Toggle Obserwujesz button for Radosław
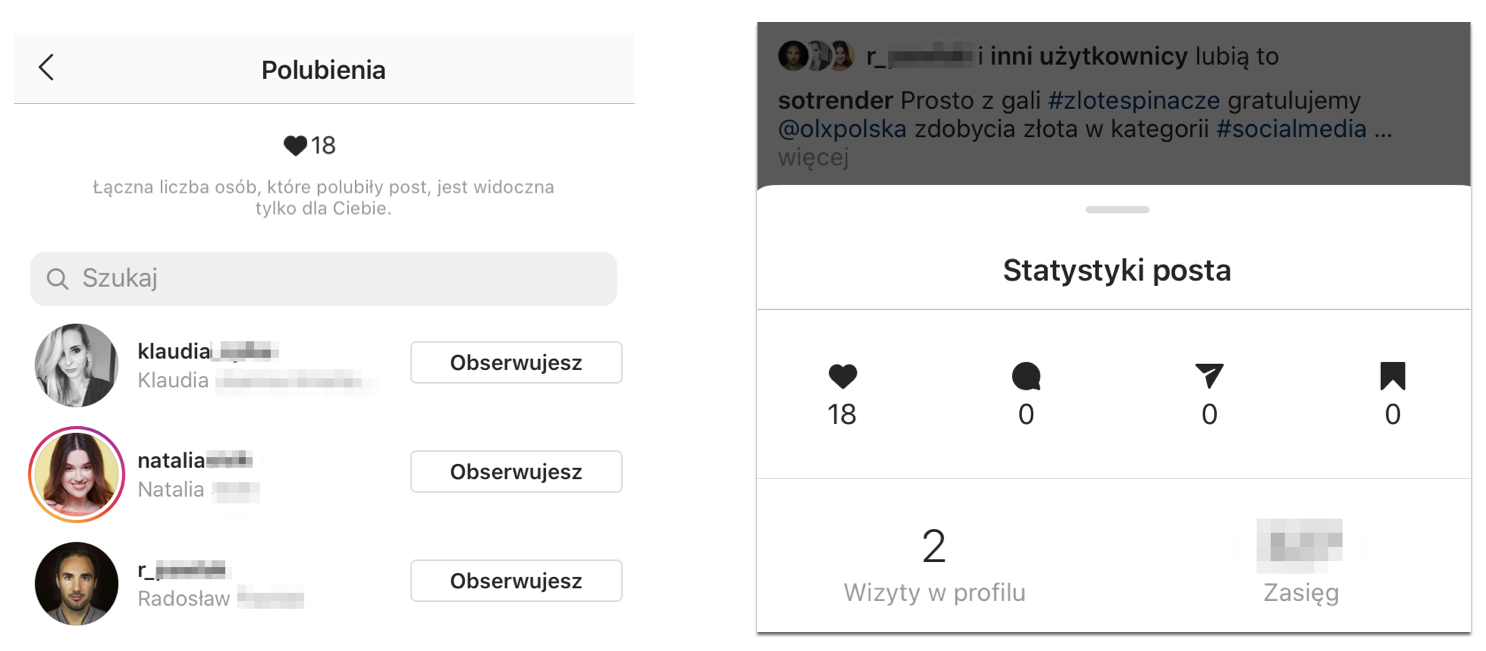Image resolution: width=1486 pixels, height=651 pixels. point(516,581)
